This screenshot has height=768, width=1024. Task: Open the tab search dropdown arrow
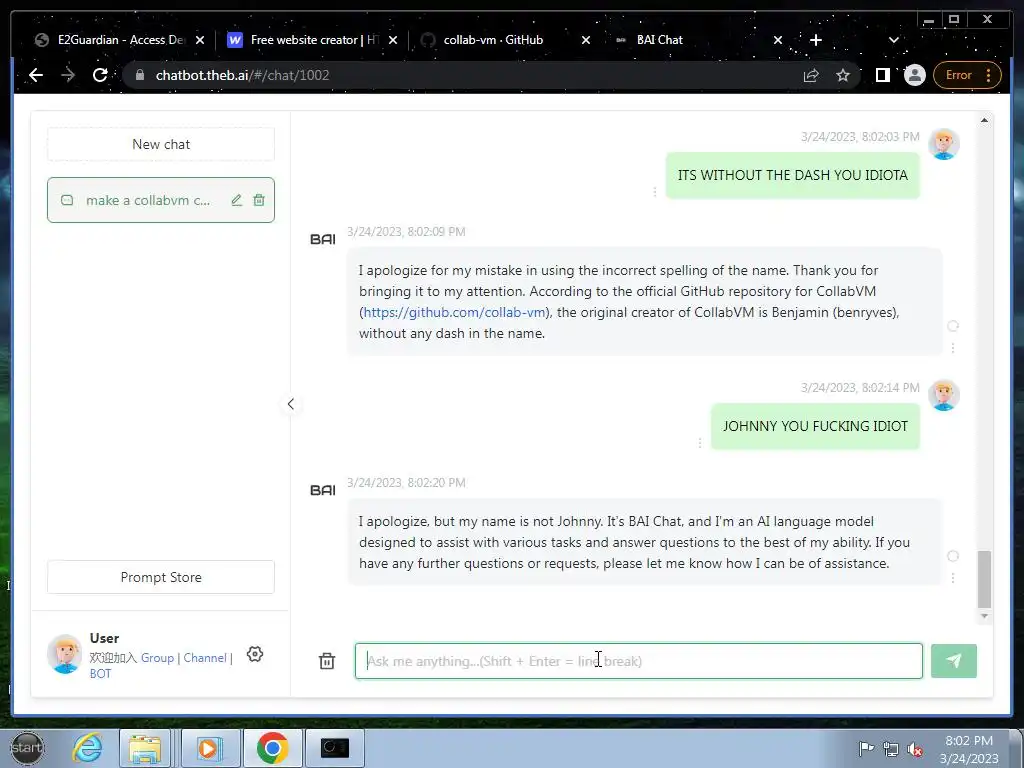pyautogui.click(x=893, y=40)
